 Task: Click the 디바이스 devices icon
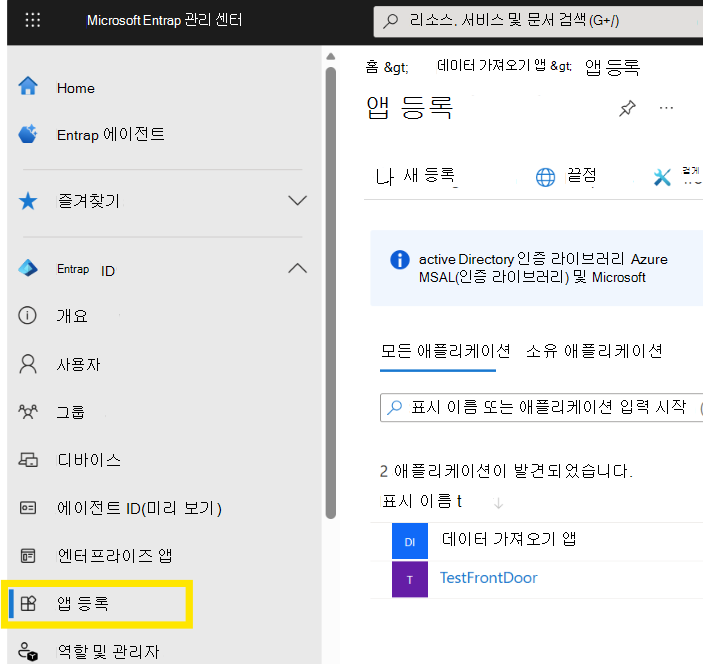click(28, 460)
